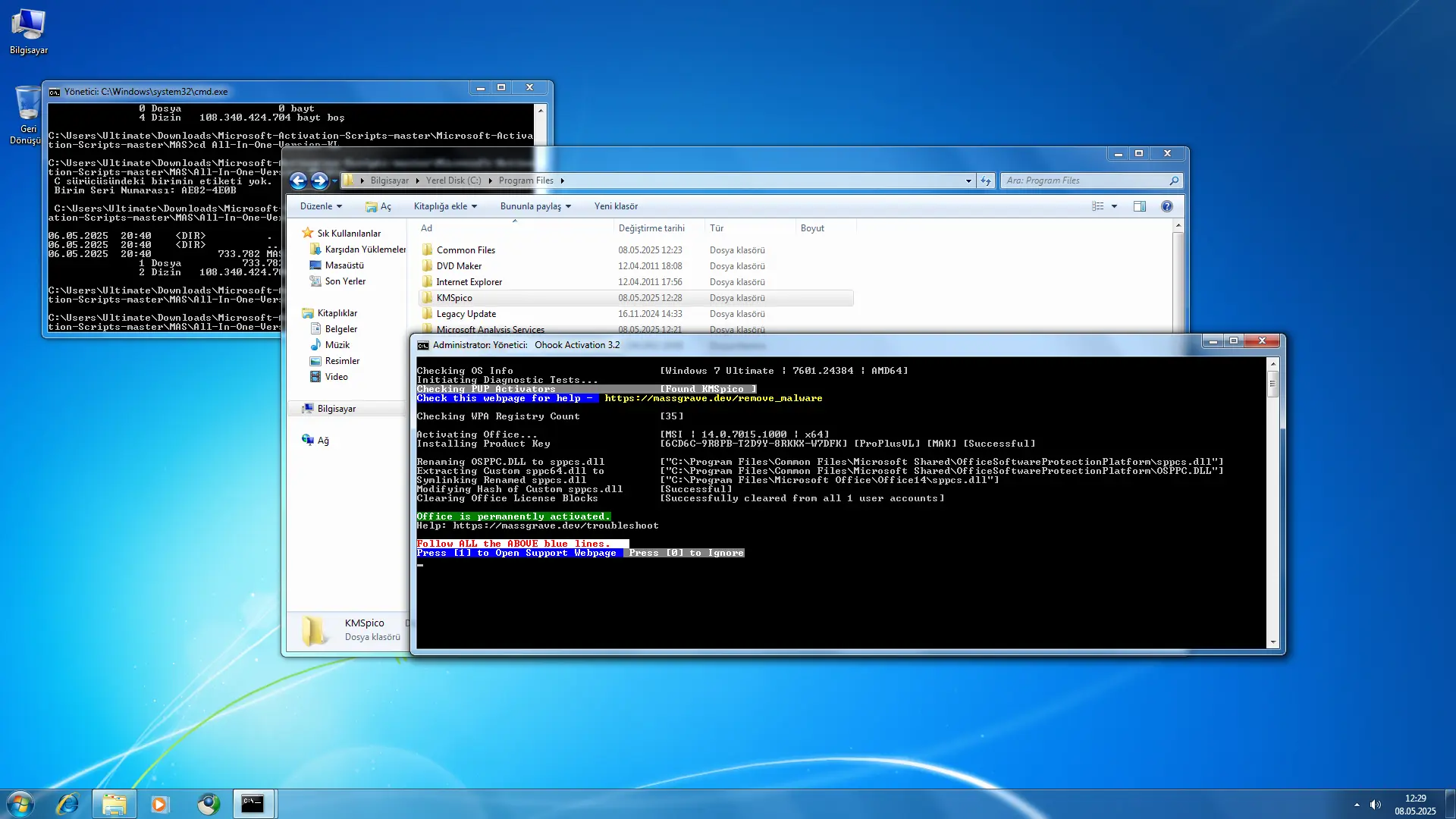Change the view with the view-mode icon

coord(1097,206)
